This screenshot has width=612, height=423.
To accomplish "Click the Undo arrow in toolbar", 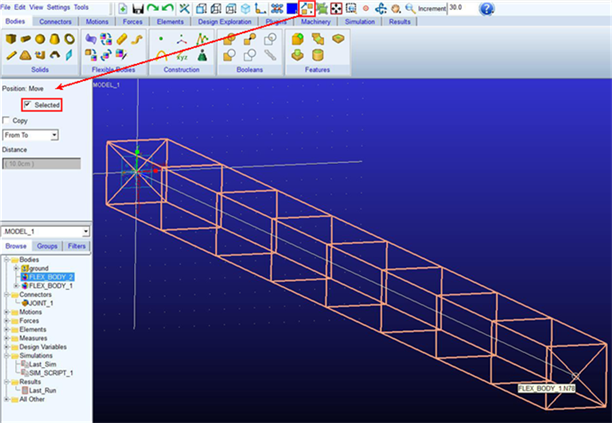I will click(168, 8).
